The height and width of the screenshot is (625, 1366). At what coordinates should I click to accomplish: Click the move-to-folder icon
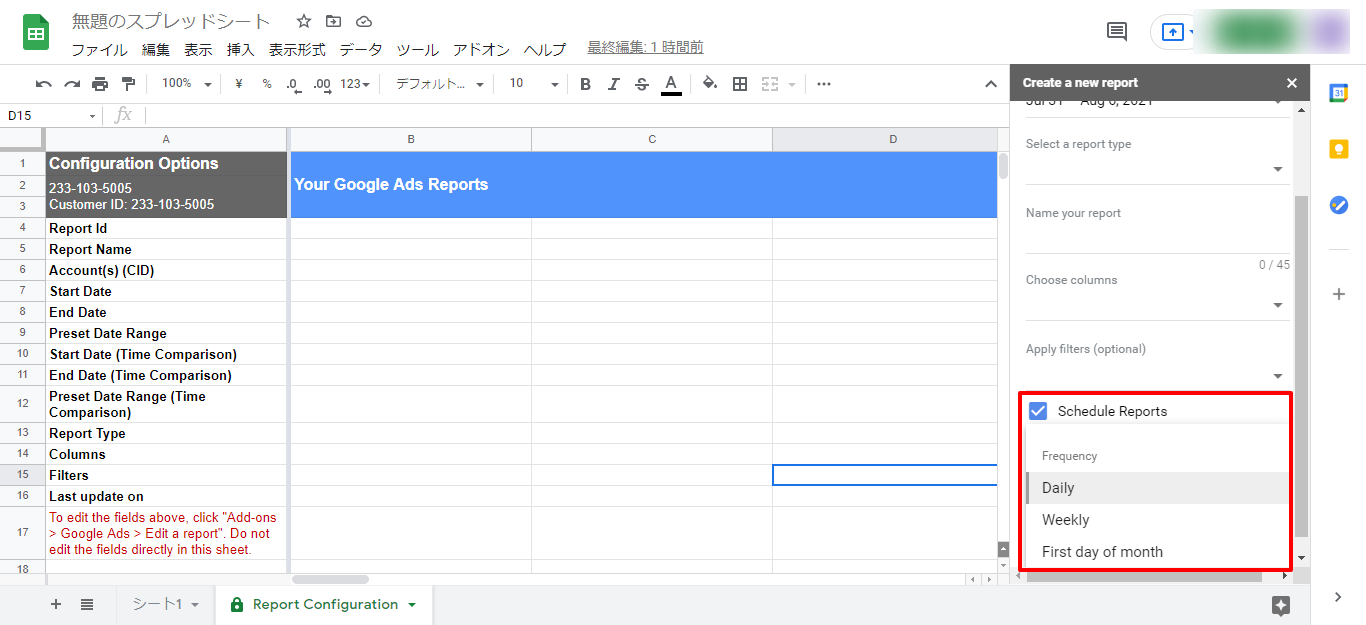click(333, 21)
